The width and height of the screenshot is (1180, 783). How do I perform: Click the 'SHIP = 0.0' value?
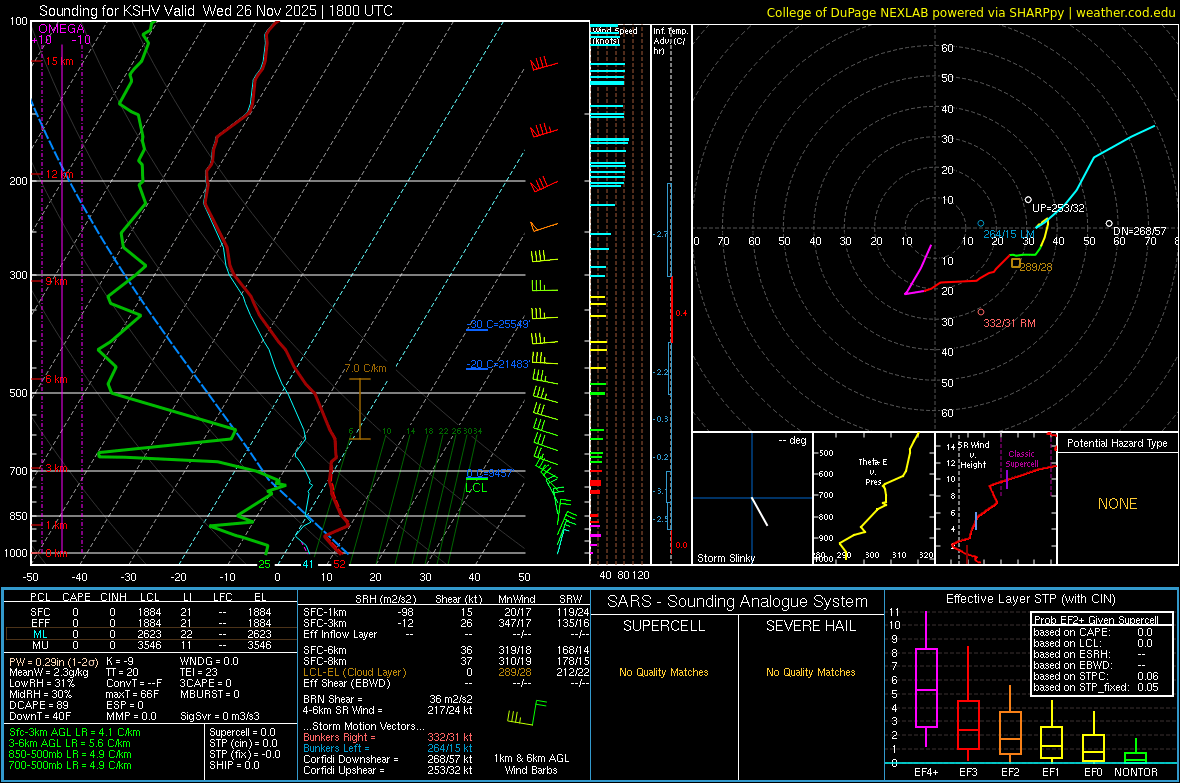(x=234, y=765)
